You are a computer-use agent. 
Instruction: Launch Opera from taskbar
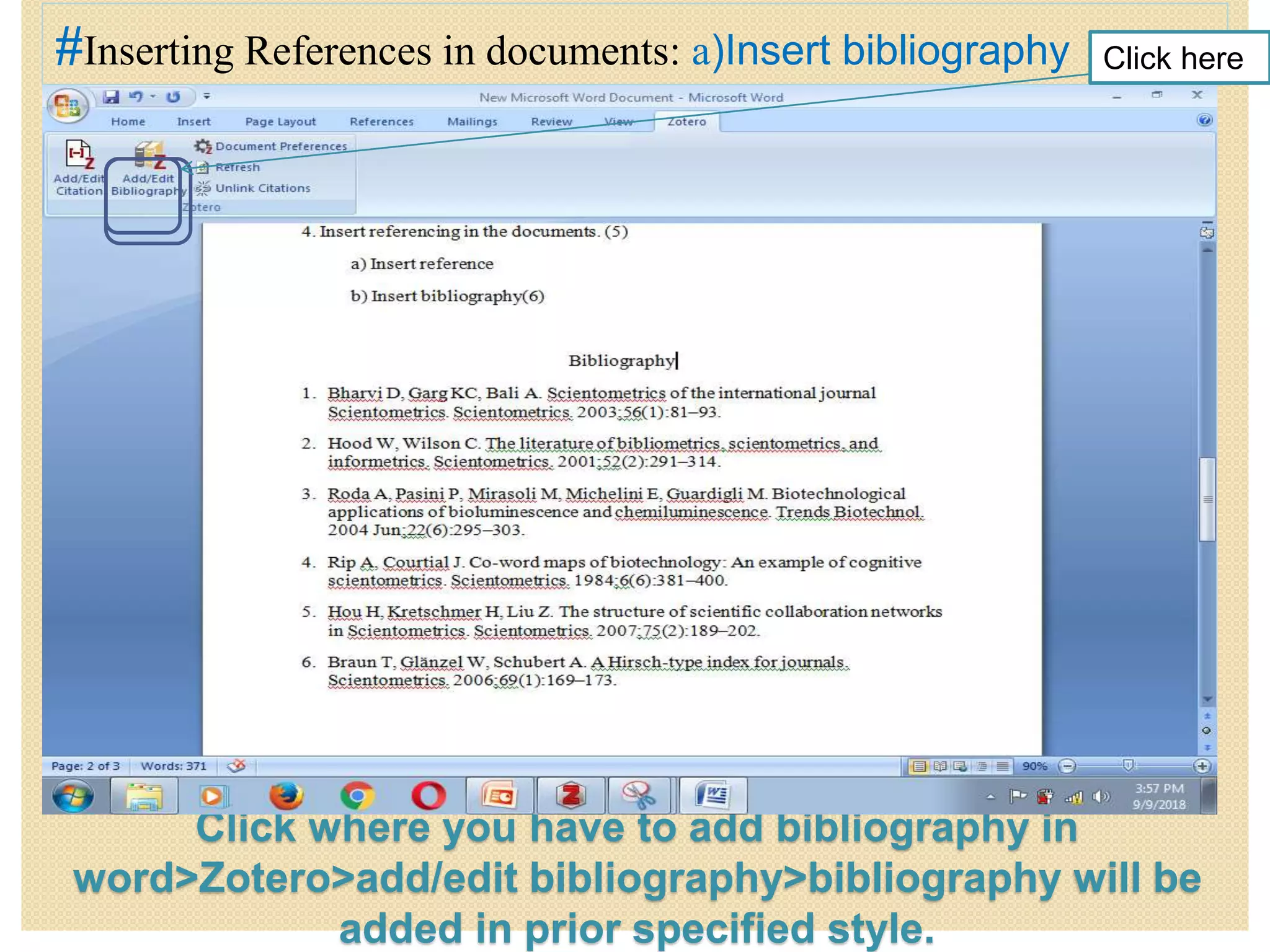(x=429, y=796)
